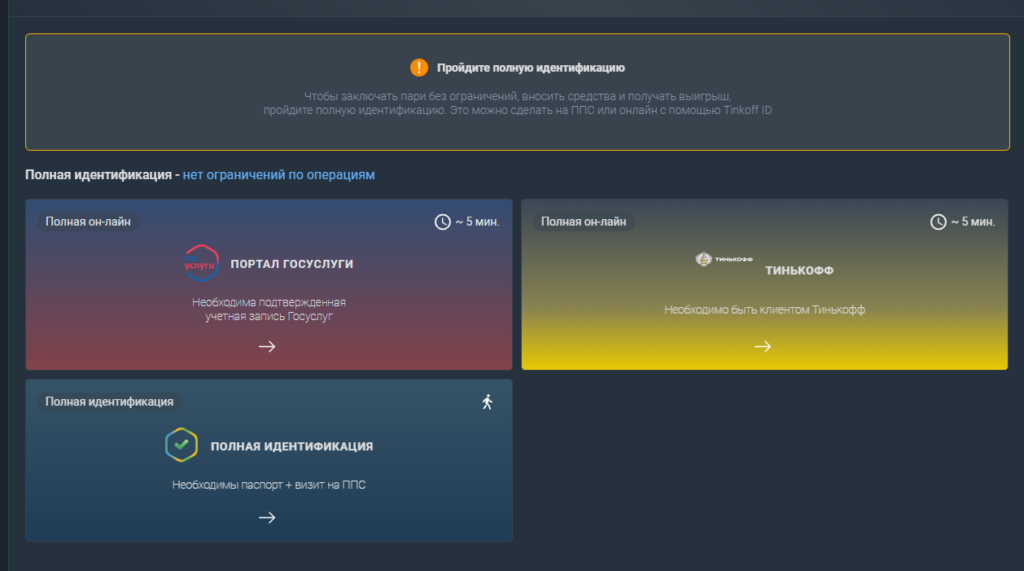
Task: Select the ПОРТАЛ ГОСУСЛУГИ title
Action: pos(292,264)
